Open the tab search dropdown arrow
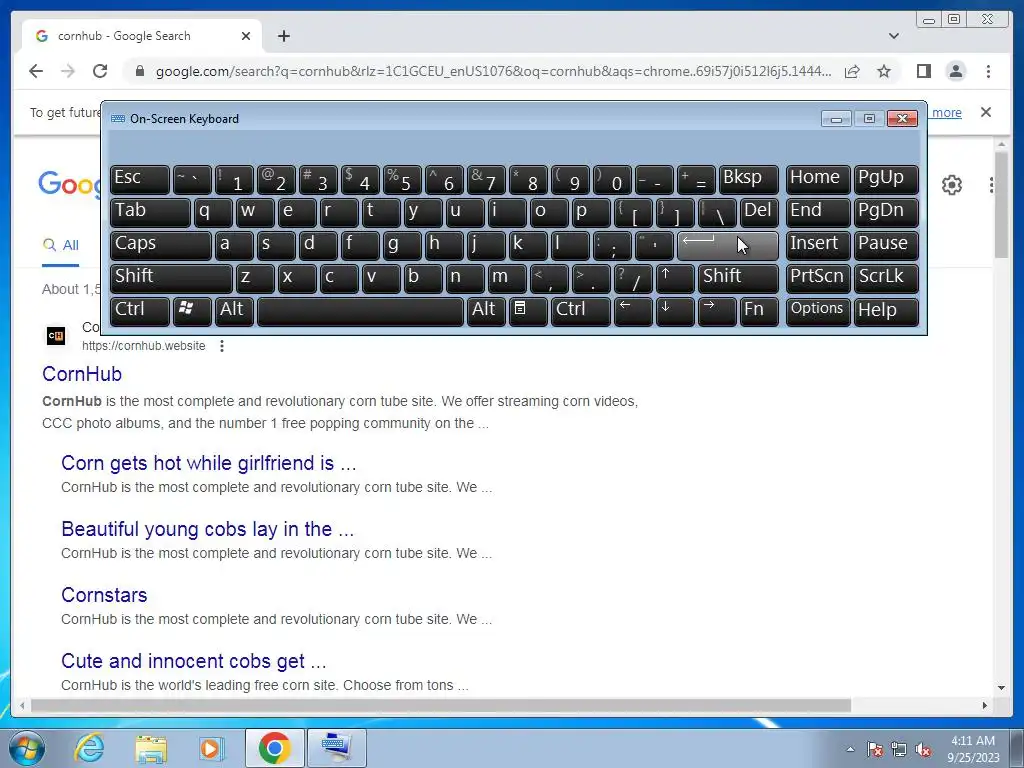 [x=893, y=36]
